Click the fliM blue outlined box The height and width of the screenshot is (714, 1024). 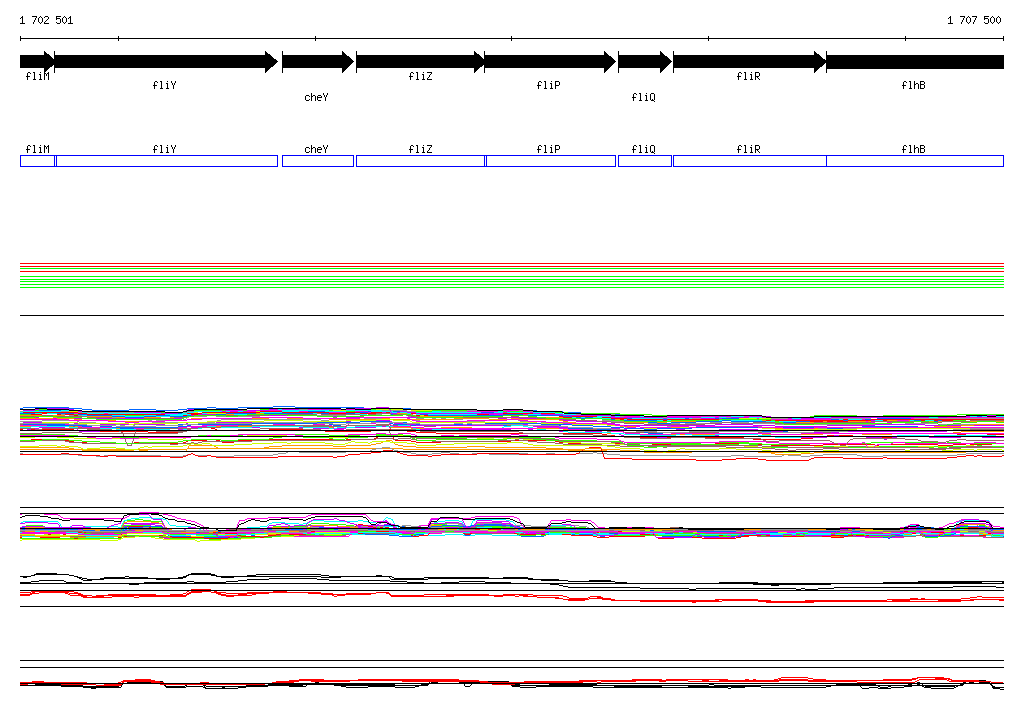37,161
